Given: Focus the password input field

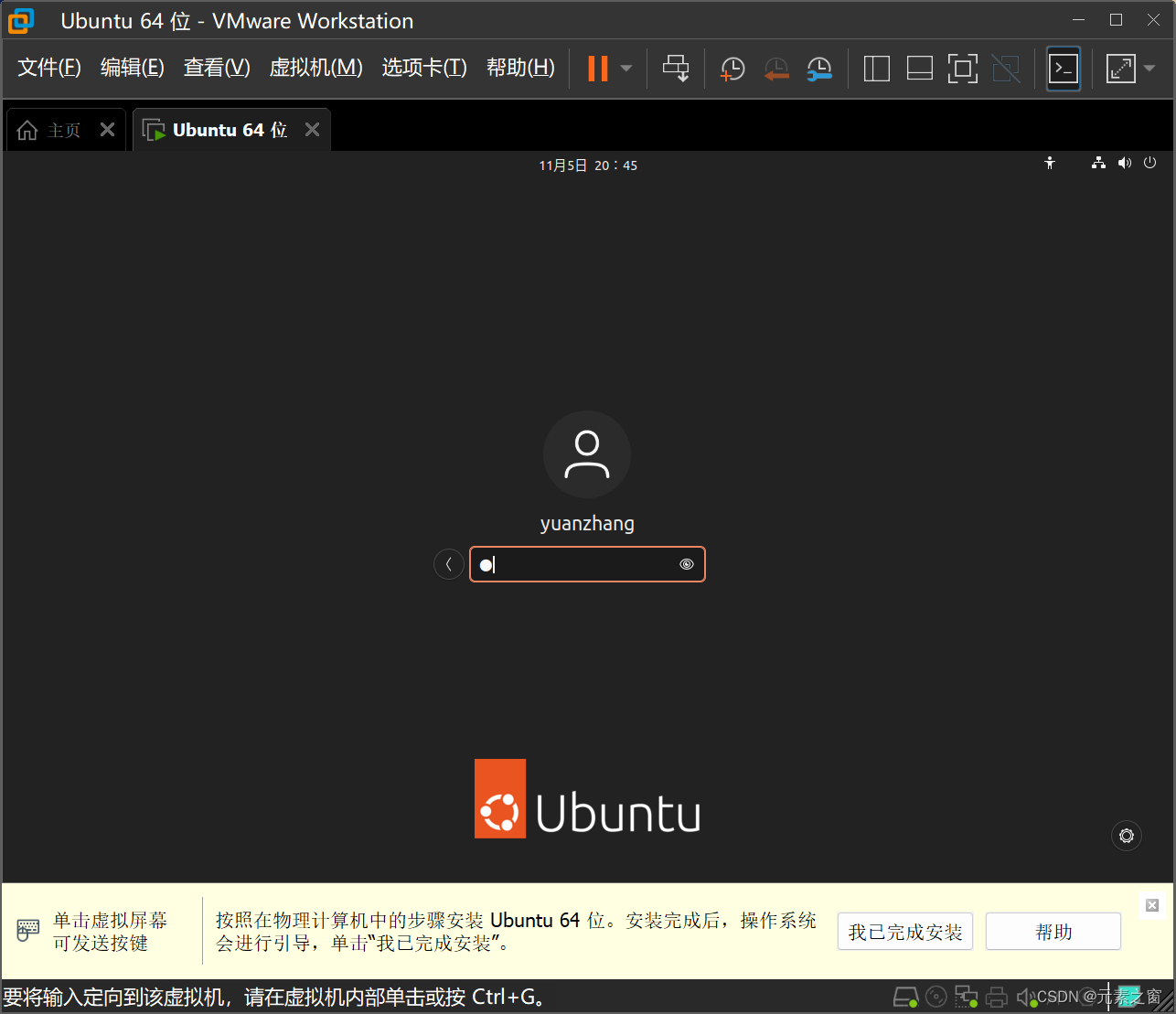Looking at the screenshot, I should pos(587,564).
